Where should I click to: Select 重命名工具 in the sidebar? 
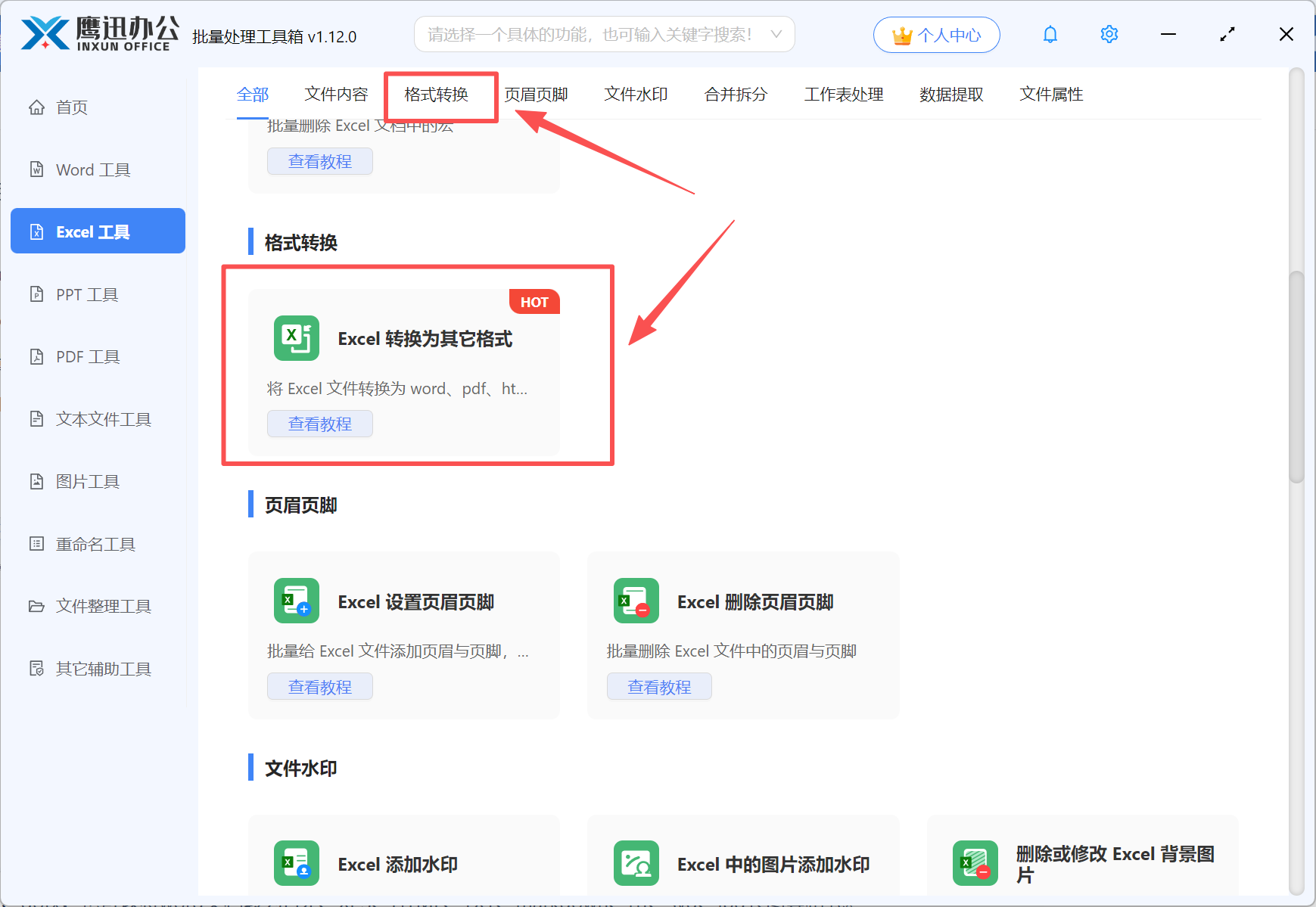[x=95, y=544]
